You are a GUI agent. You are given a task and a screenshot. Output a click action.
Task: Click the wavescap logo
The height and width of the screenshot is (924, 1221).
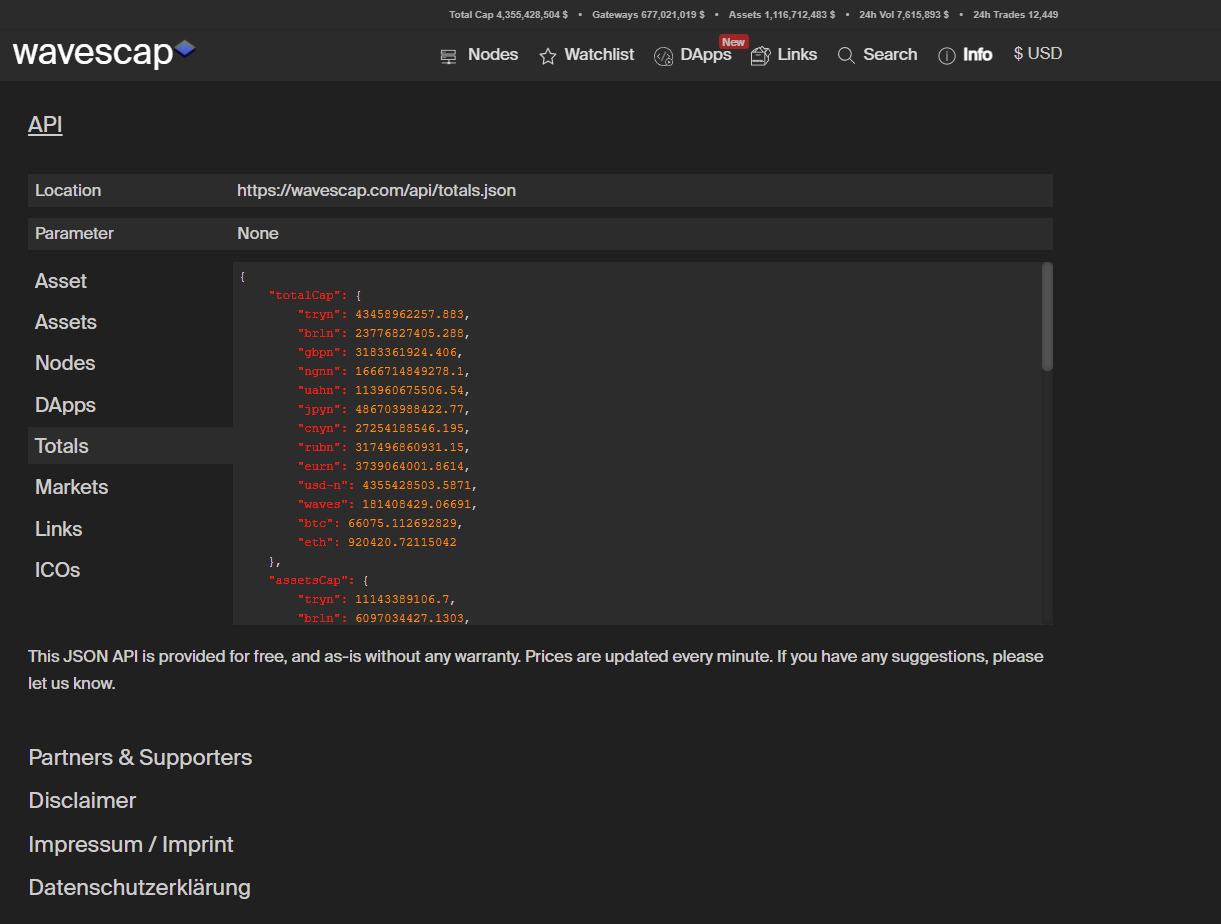point(104,51)
